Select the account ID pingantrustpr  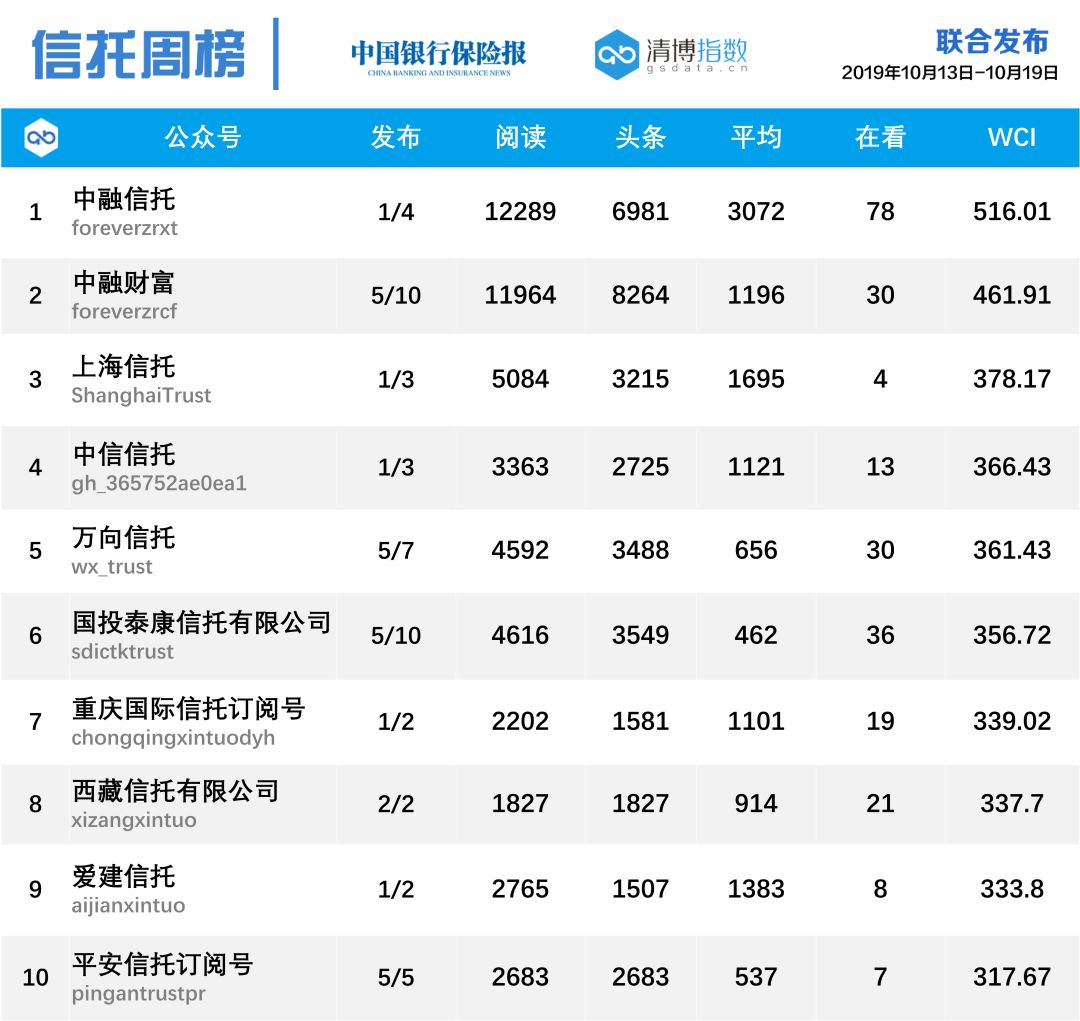pos(138,994)
